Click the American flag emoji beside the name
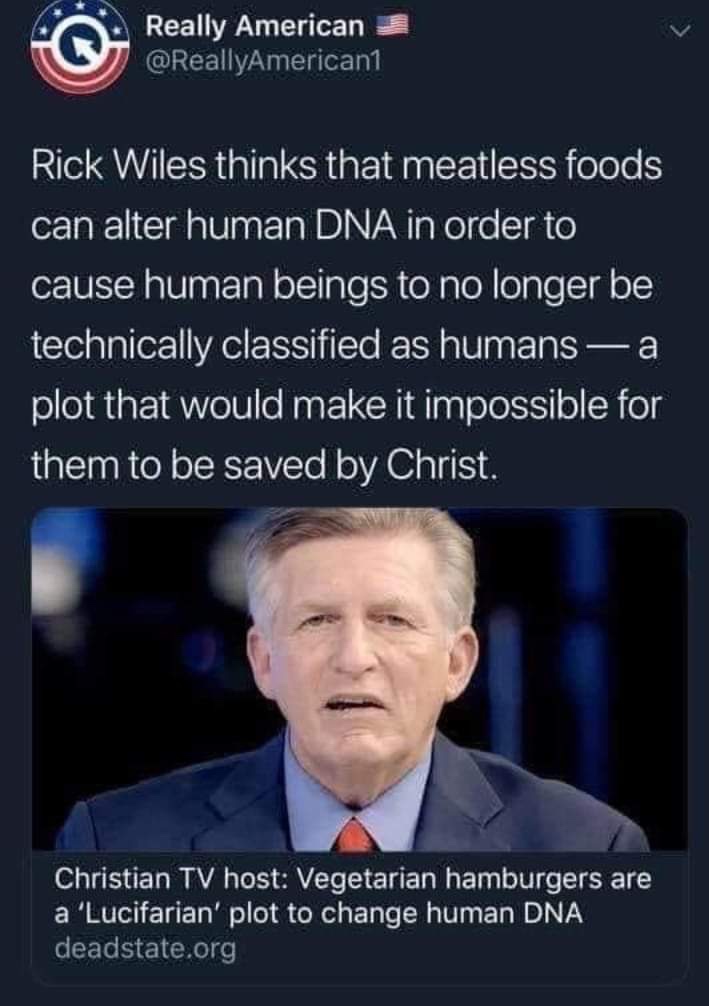The height and width of the screenshot is (1006, 709). [391, 25]
